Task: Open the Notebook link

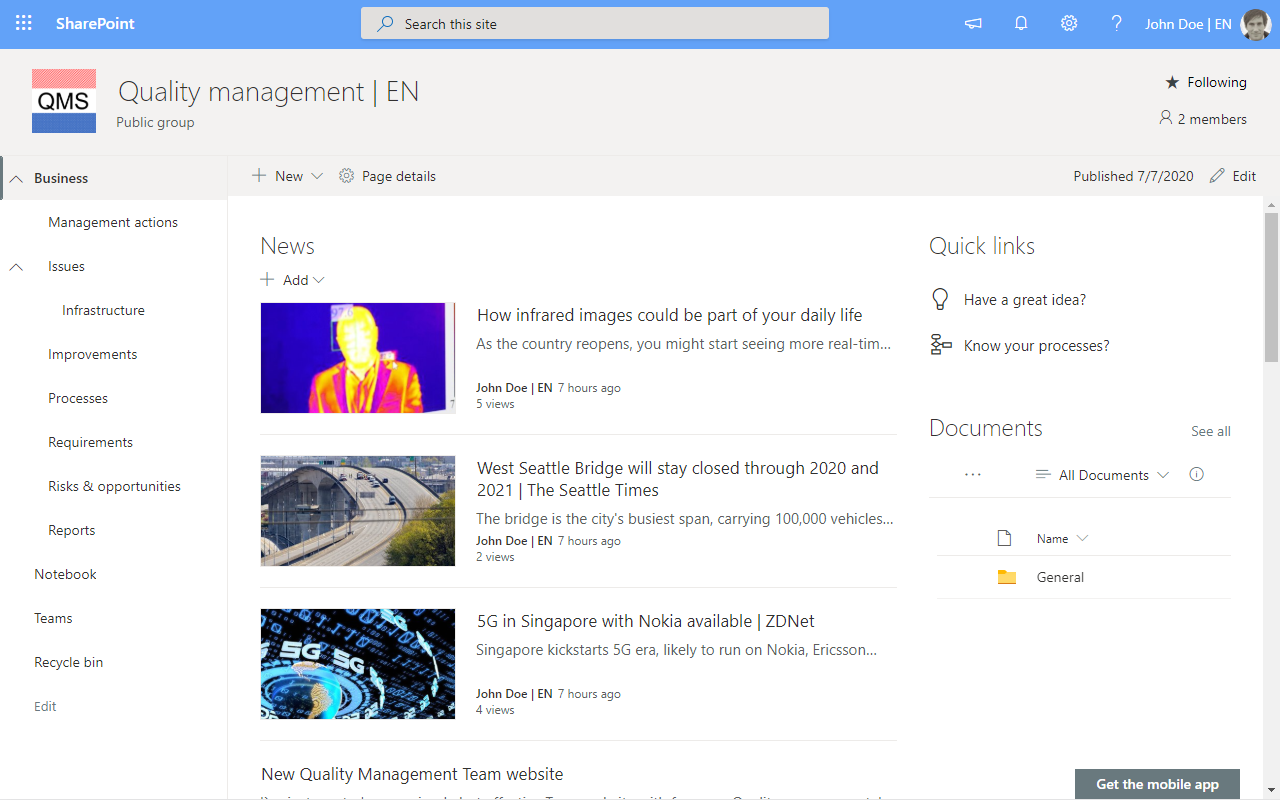Action: pyautogui.click(x=65, y=574)
